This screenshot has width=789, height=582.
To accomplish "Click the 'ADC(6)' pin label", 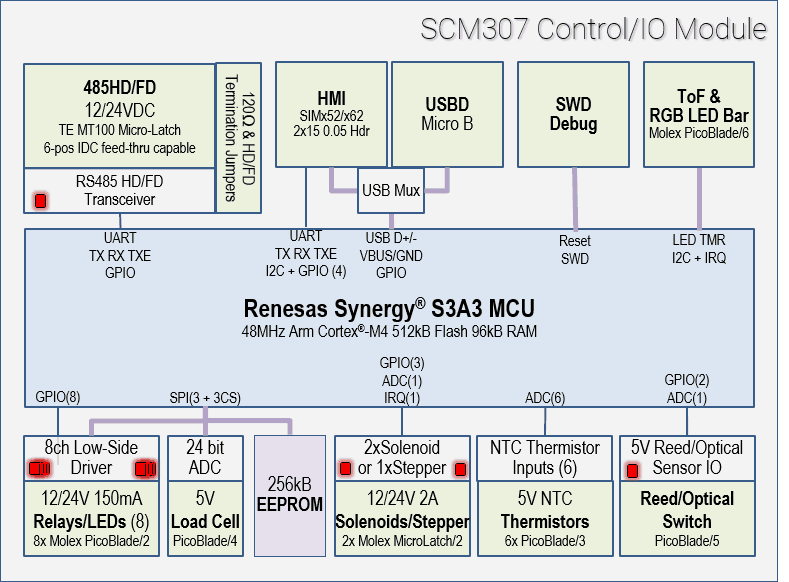I will tap(545, 398).
